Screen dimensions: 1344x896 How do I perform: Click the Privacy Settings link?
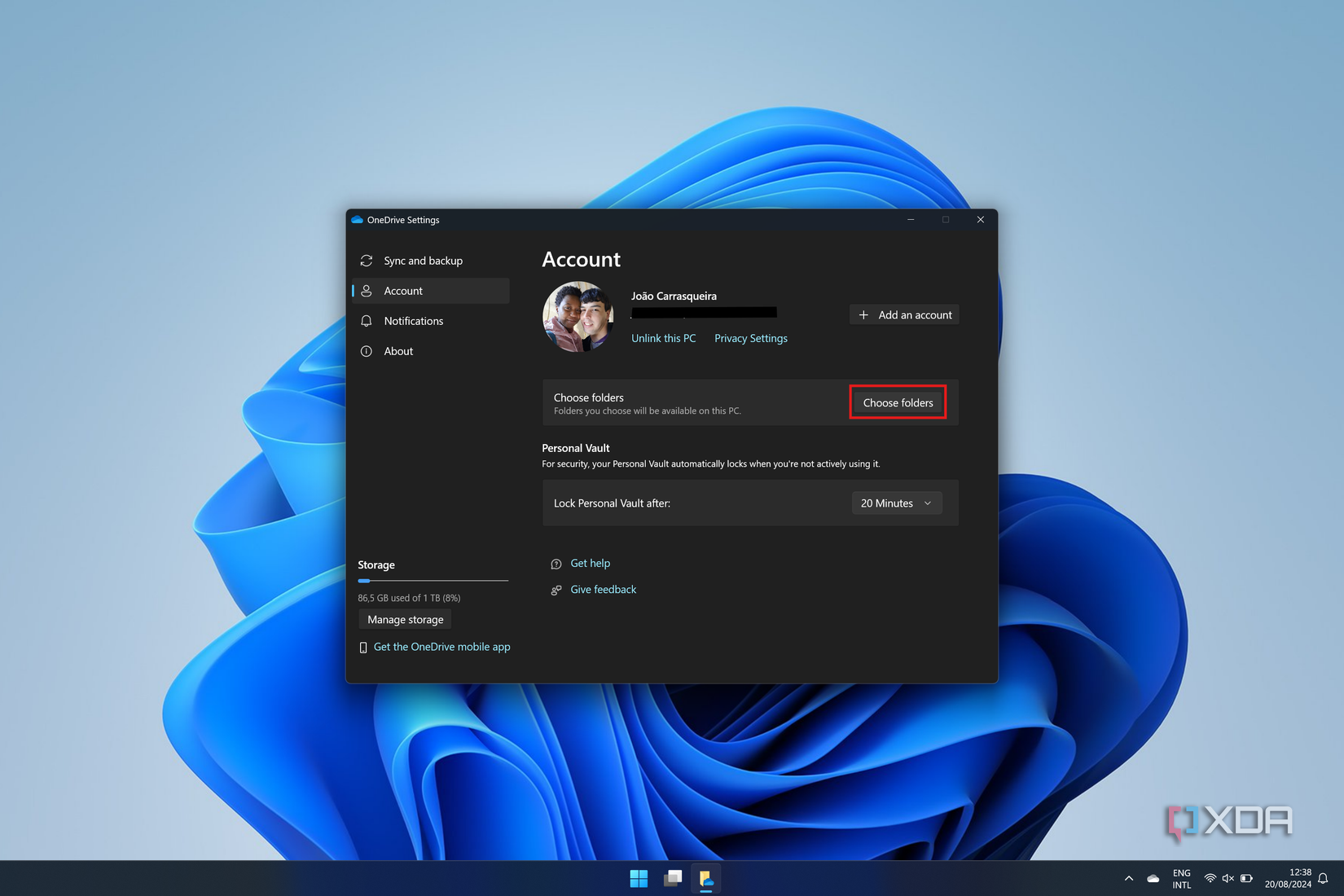[750, 338]
